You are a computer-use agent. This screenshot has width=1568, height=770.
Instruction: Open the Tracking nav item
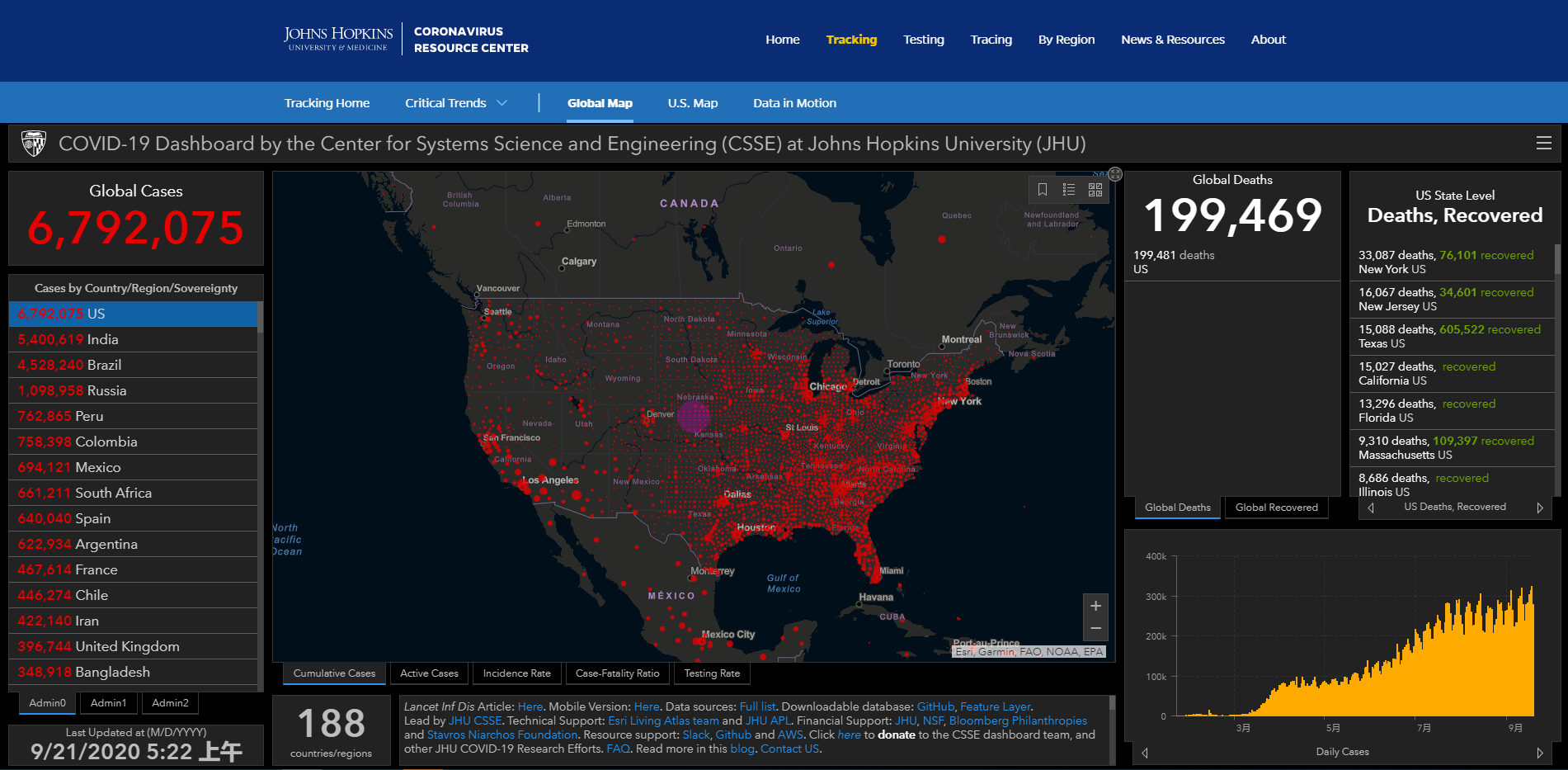pos(851,40)
